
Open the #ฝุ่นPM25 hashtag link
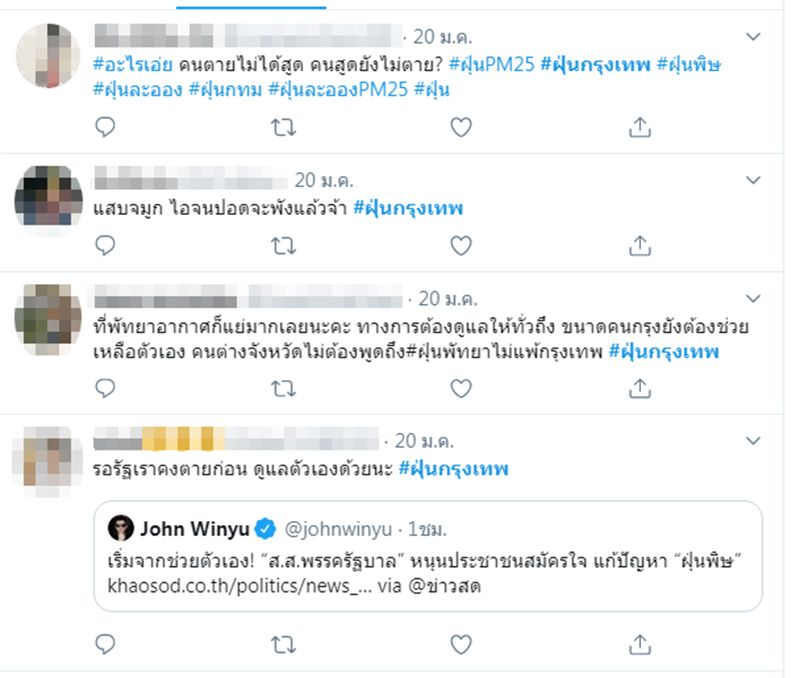coord(491,65)
